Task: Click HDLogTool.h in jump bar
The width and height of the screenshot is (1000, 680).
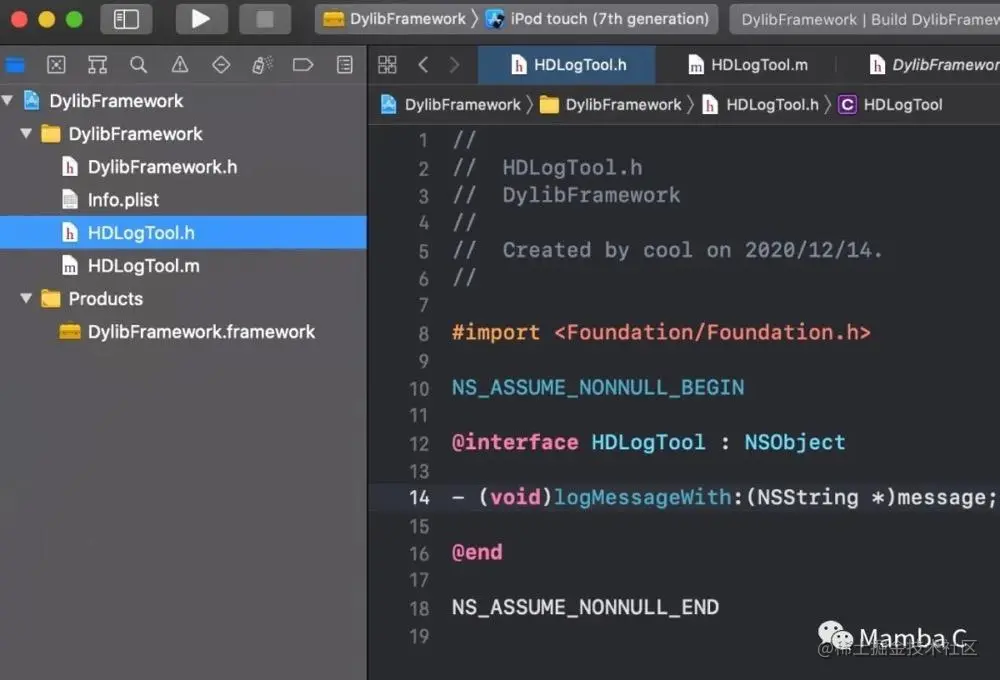Action: [760, 105]
